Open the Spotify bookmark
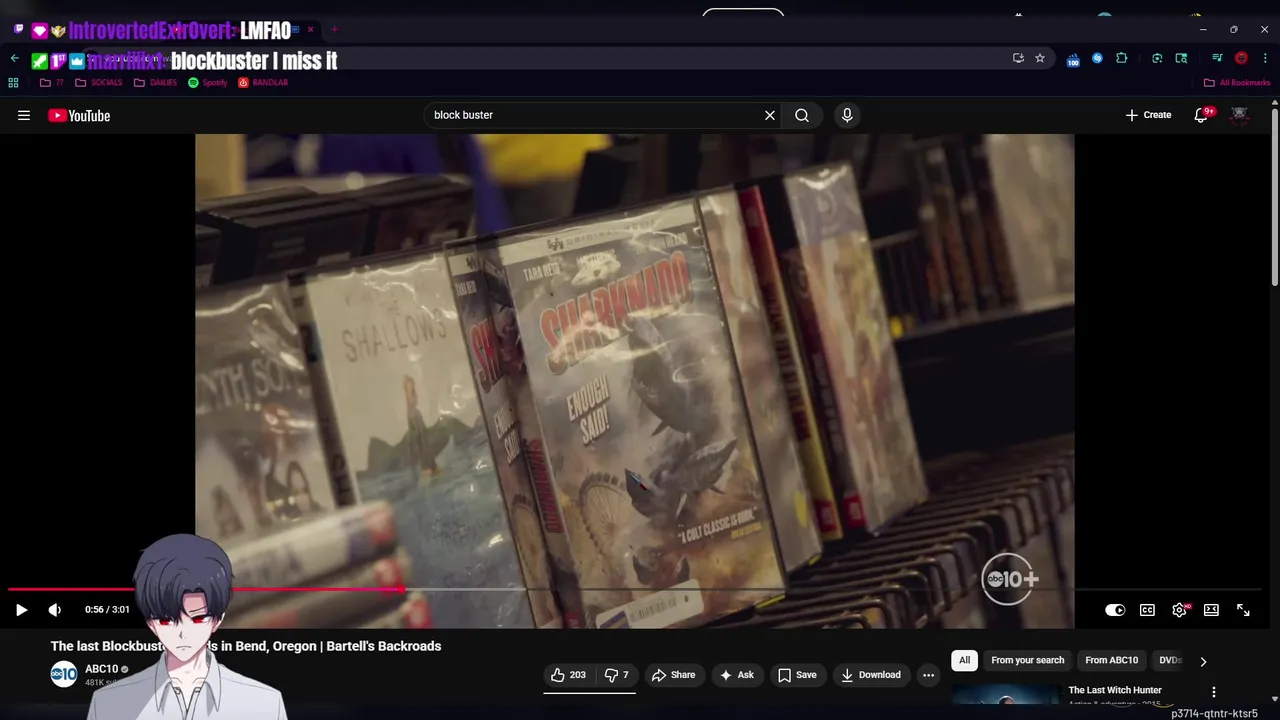This screenshot has height=720, width=1280. click(x=208, y=83)
